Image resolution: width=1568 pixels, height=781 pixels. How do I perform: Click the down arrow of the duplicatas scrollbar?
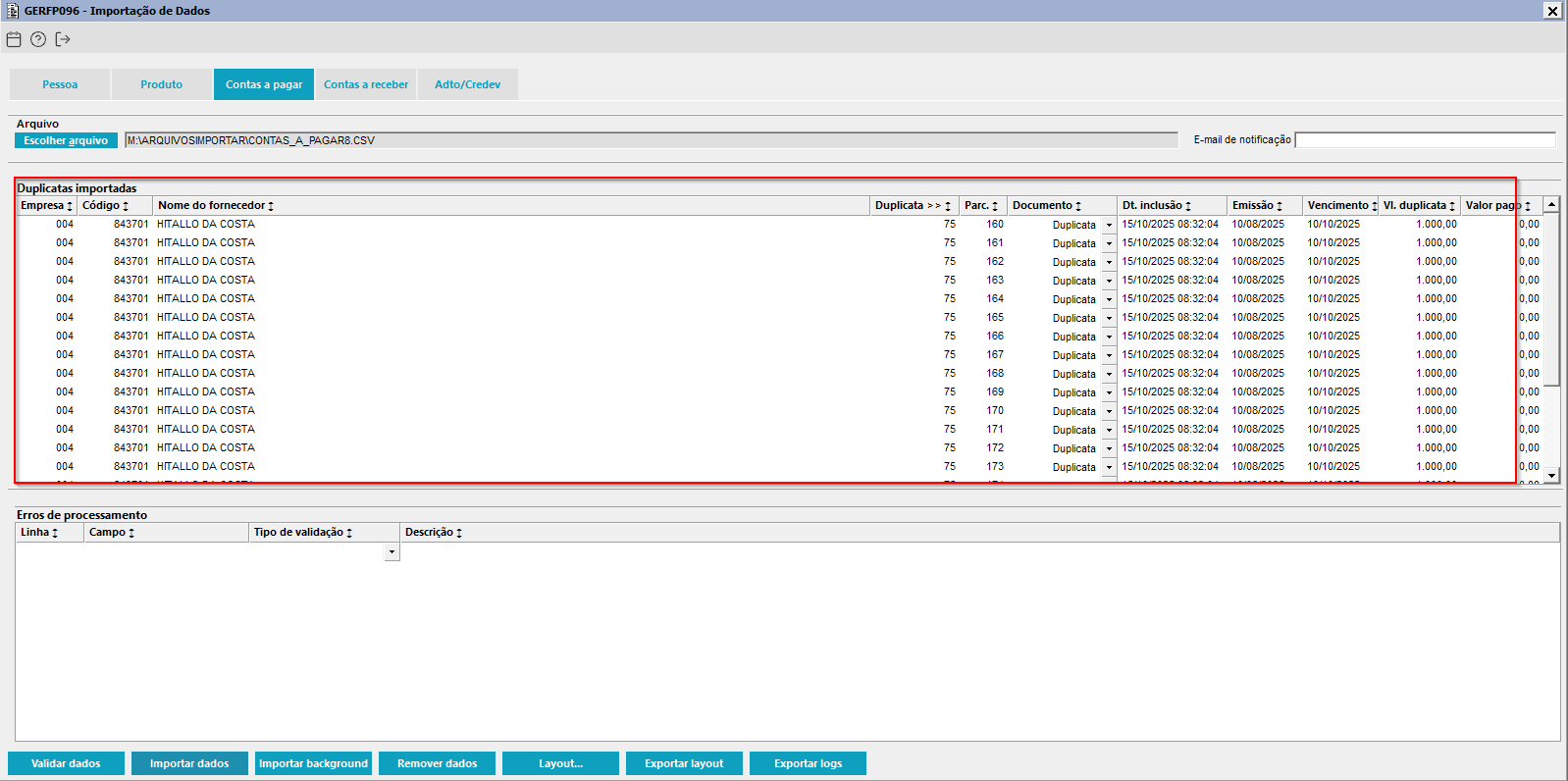point(1551,475)
